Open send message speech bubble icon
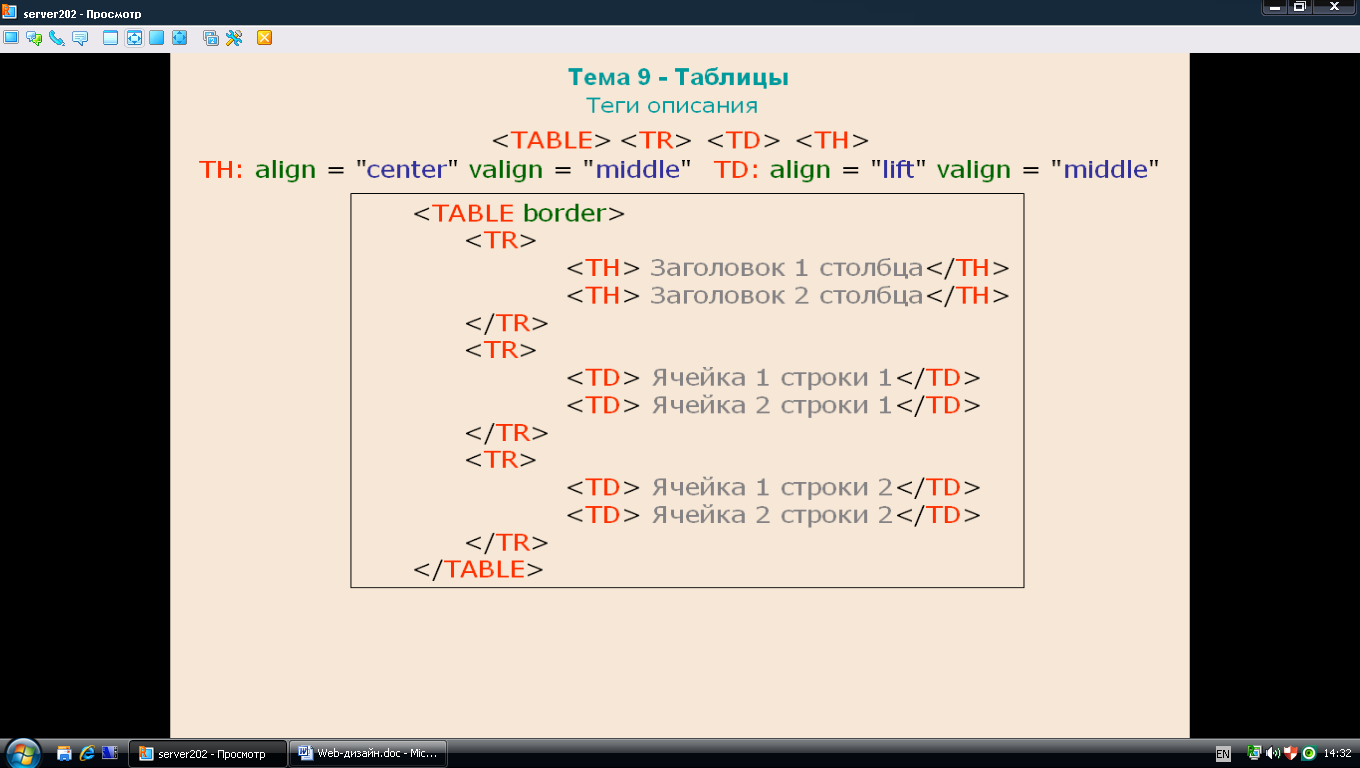This screenshot has height=768, width=1360. point(80,38)
